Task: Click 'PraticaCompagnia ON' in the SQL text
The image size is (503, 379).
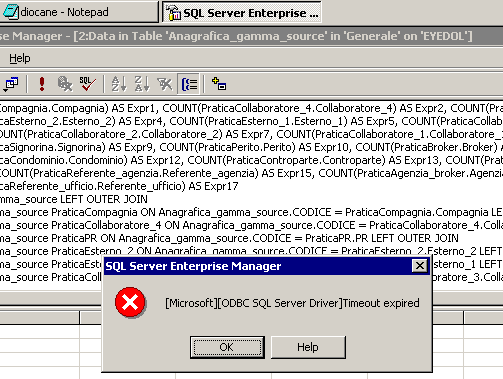Action: (104, 212)
